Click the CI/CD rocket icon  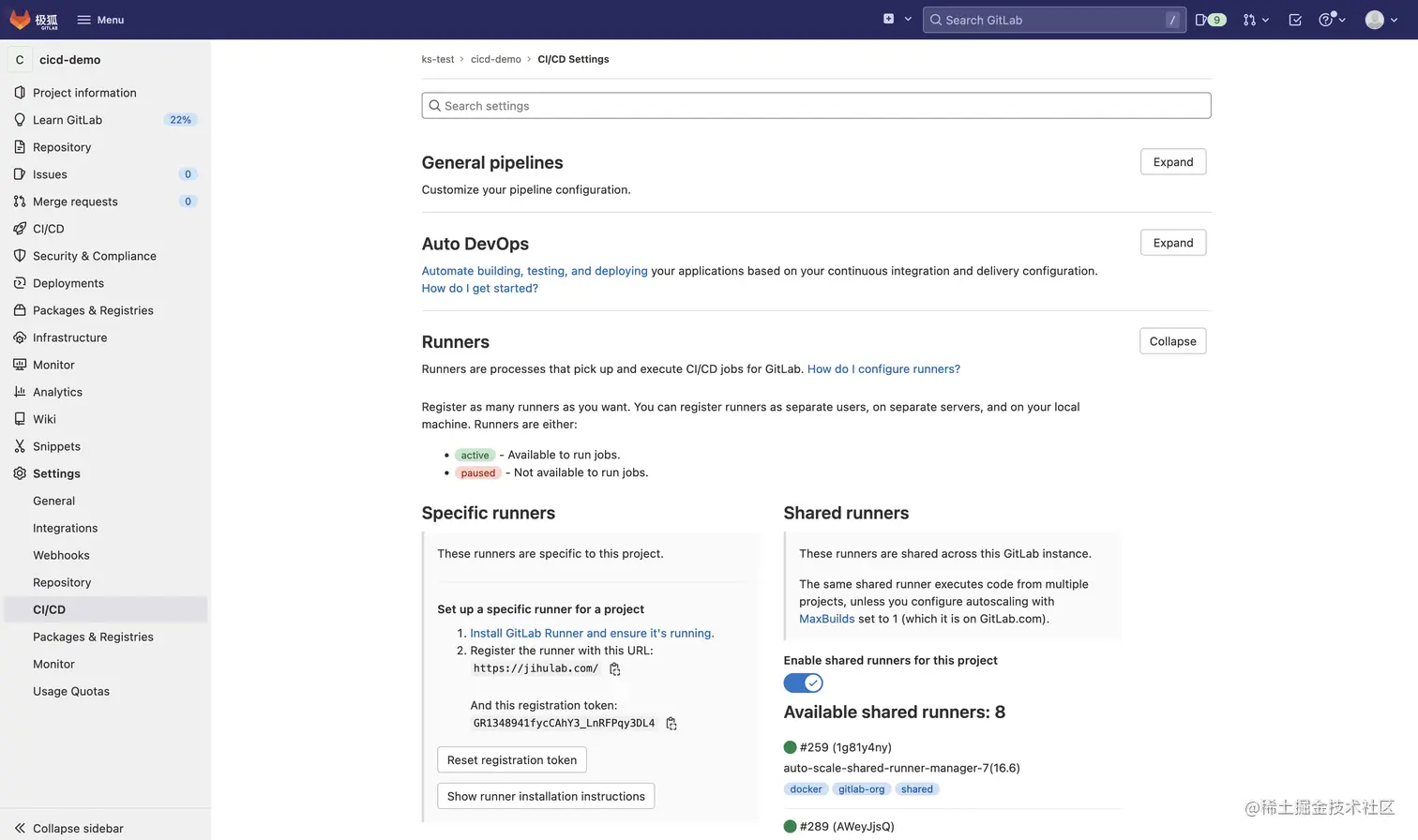click(20, 229)
